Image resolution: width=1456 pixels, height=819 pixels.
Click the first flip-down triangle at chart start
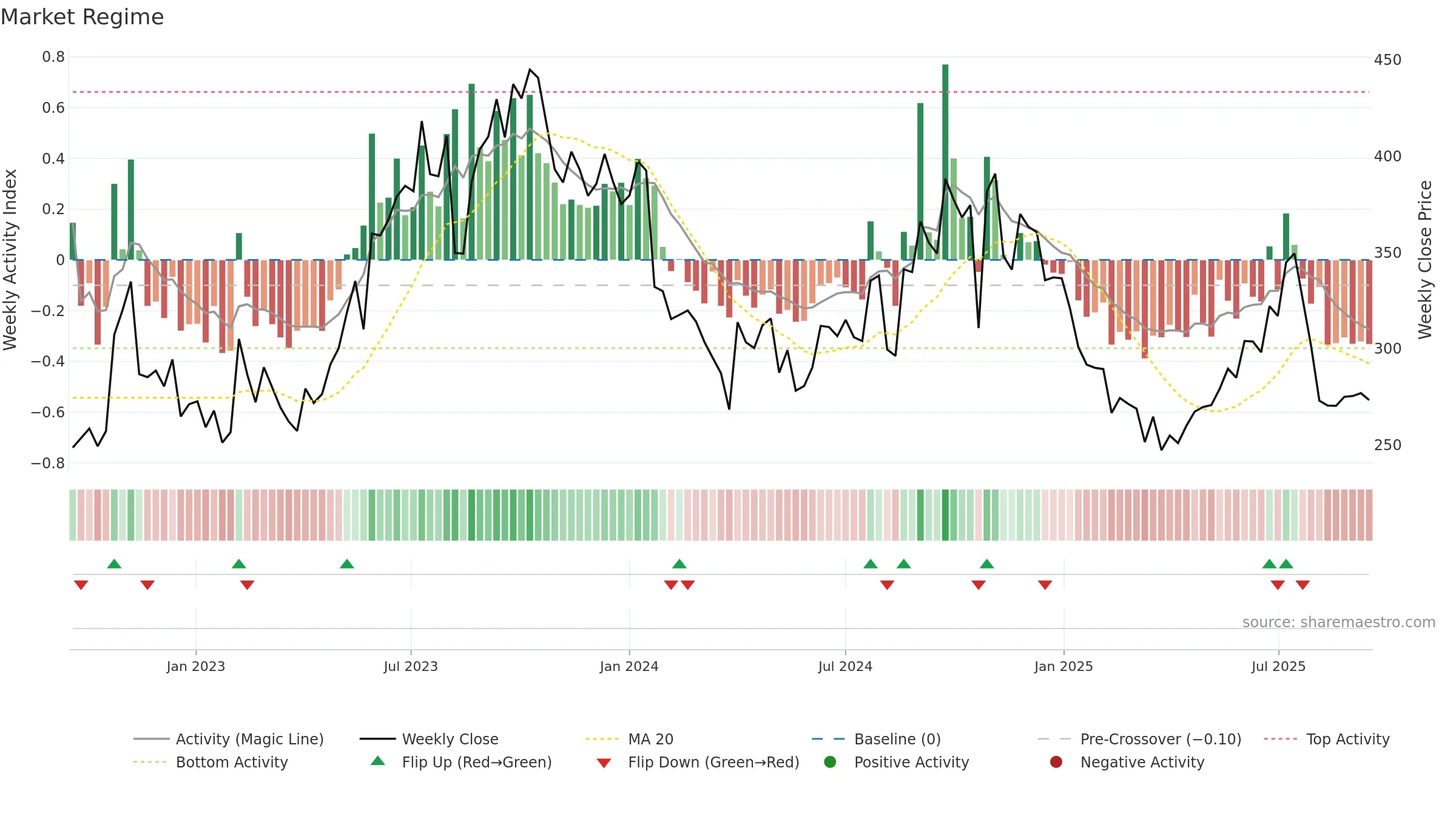tap(81, 585)
